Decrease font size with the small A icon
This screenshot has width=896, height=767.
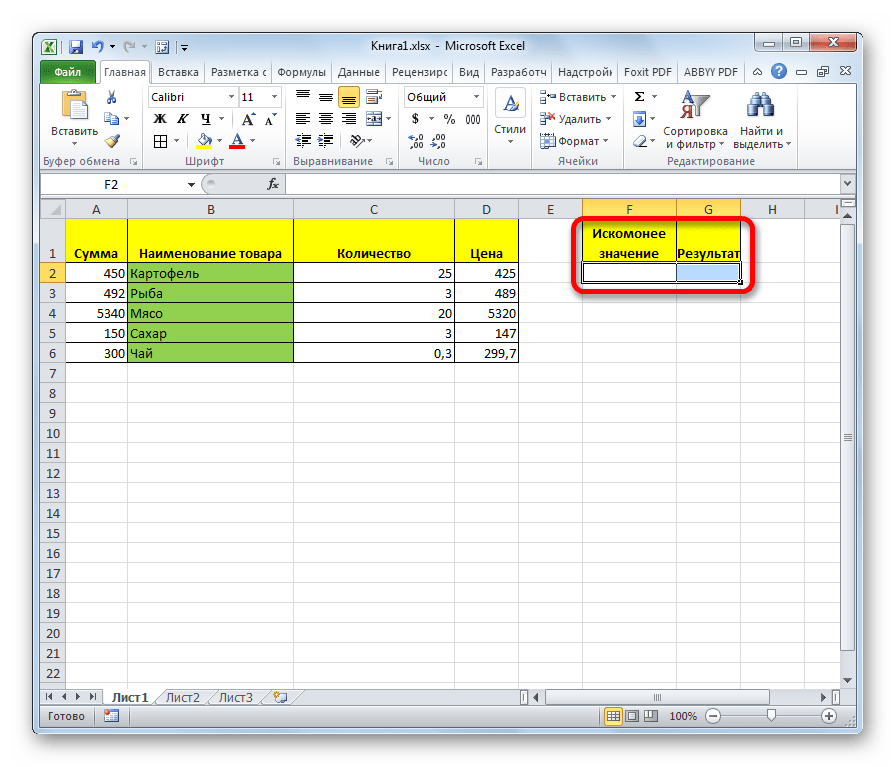(x=270, y=119)
